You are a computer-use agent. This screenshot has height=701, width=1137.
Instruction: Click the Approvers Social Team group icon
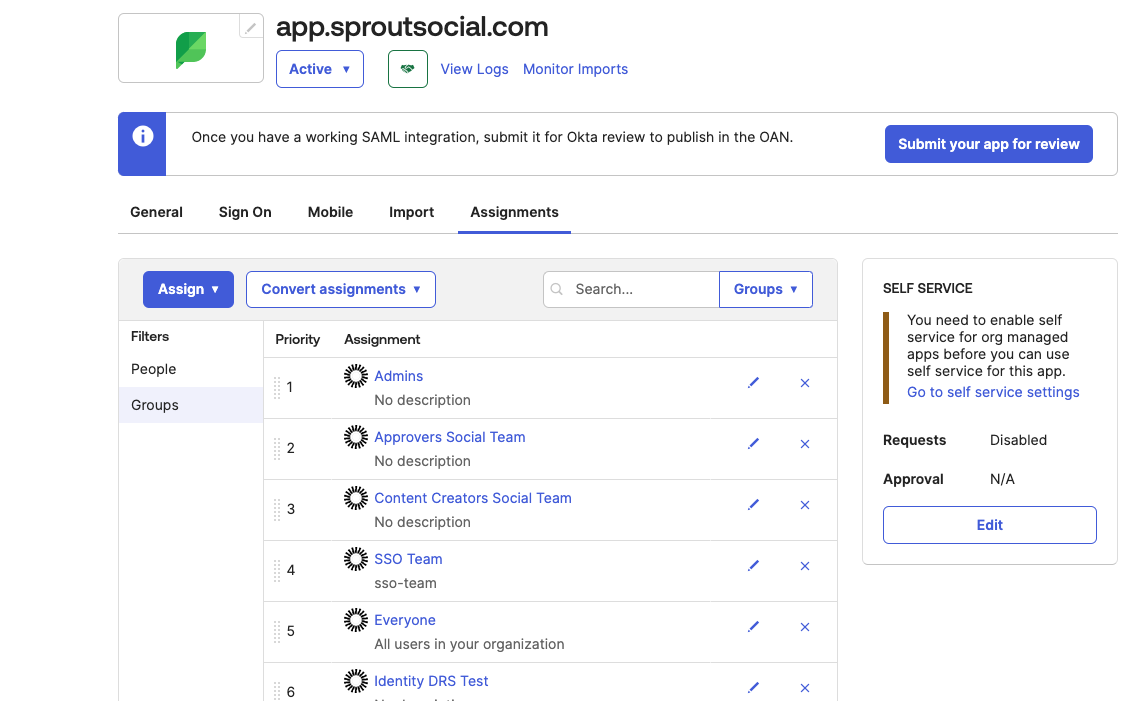pyautogui.click(x=355, y=436)
